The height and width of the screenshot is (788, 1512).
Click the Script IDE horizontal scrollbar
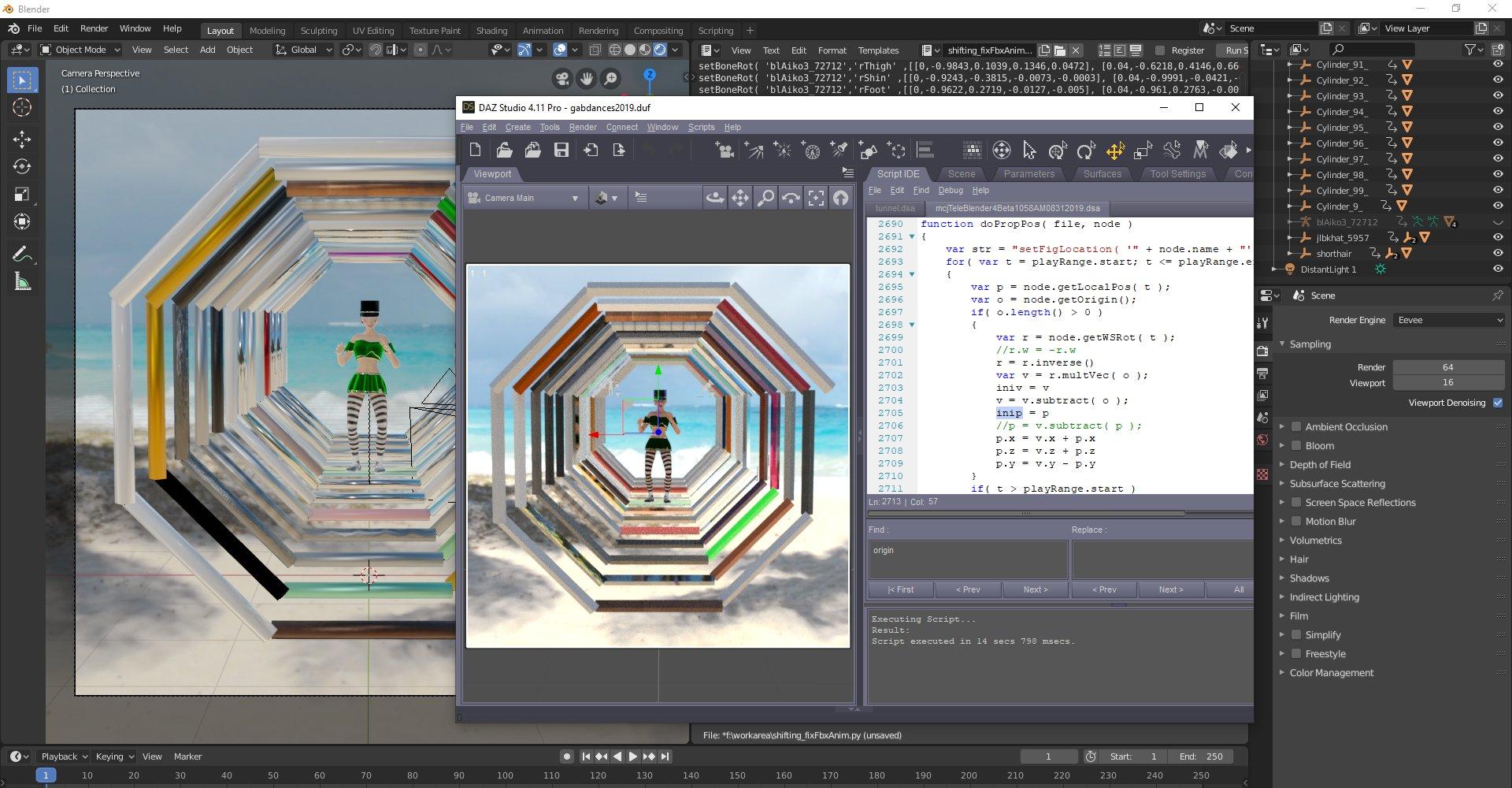[1025, 514]
